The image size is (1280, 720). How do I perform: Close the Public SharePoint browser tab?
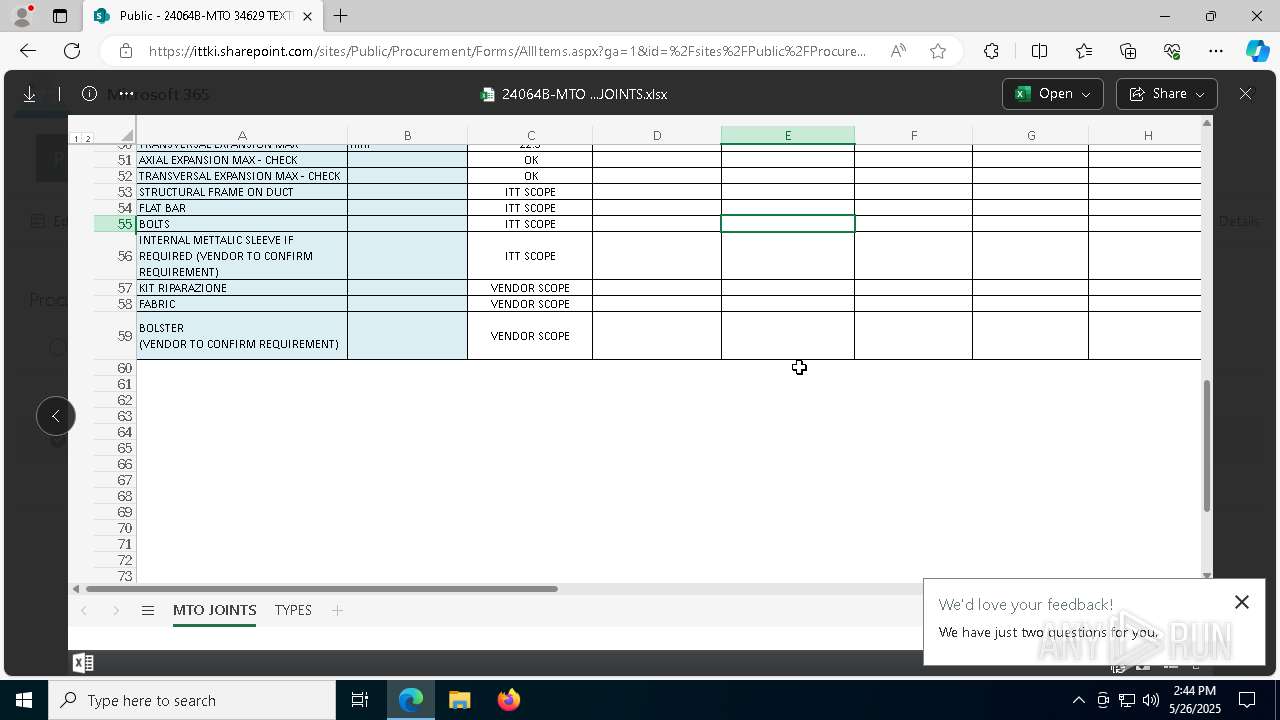[307, 16]
